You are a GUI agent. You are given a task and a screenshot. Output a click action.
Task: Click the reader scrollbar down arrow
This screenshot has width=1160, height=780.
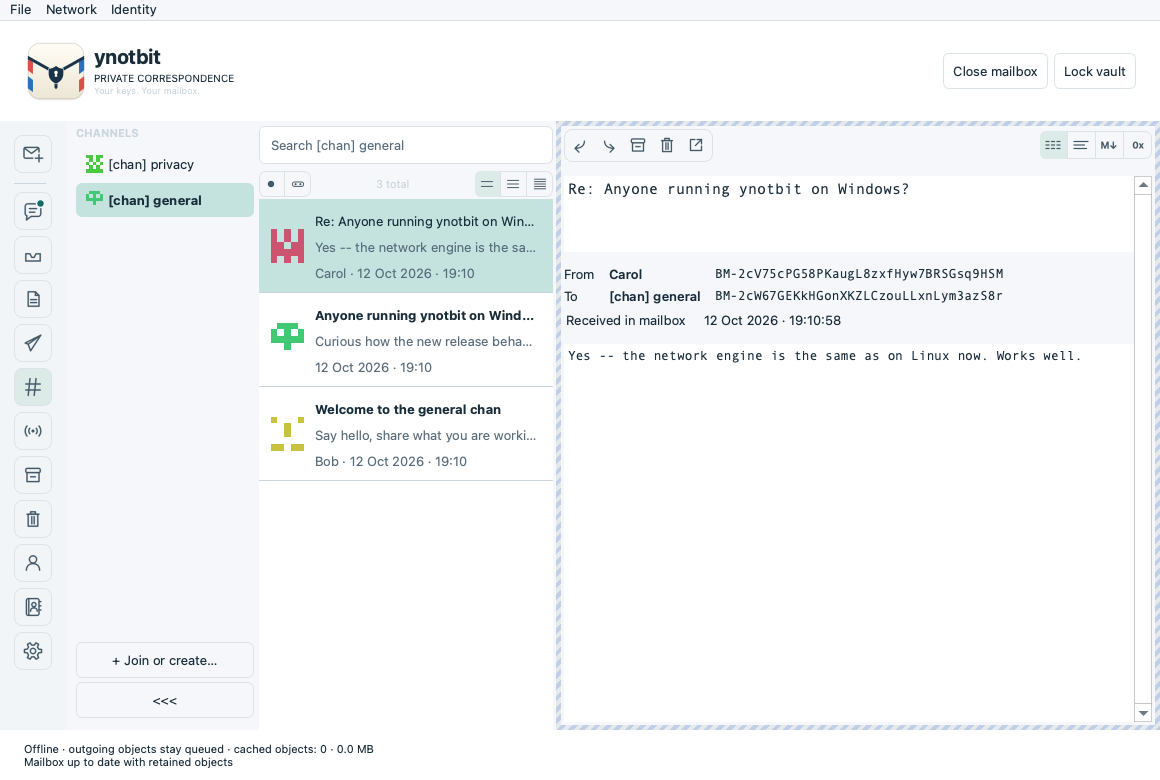tap(1143, 713)
